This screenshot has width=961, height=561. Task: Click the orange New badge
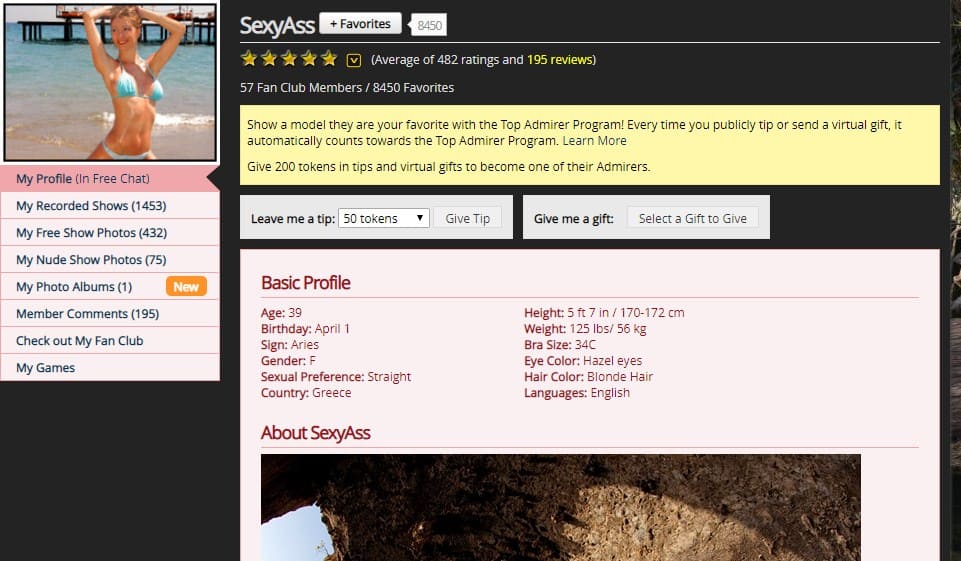[x=186, y=287]
